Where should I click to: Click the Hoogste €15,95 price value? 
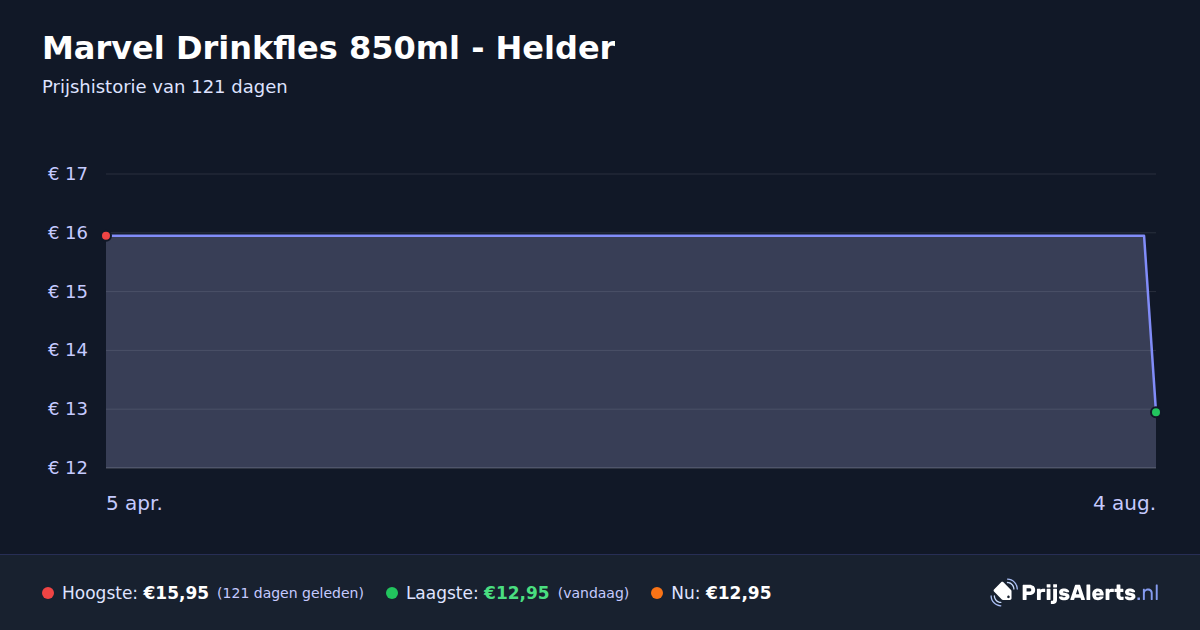tap(176, 593)
